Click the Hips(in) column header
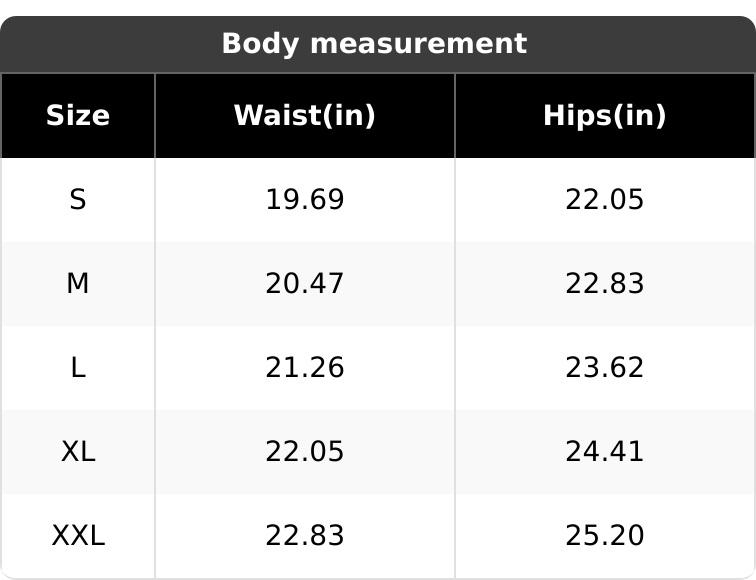Screen dimensions: 756x580 [x=604, y=116]
